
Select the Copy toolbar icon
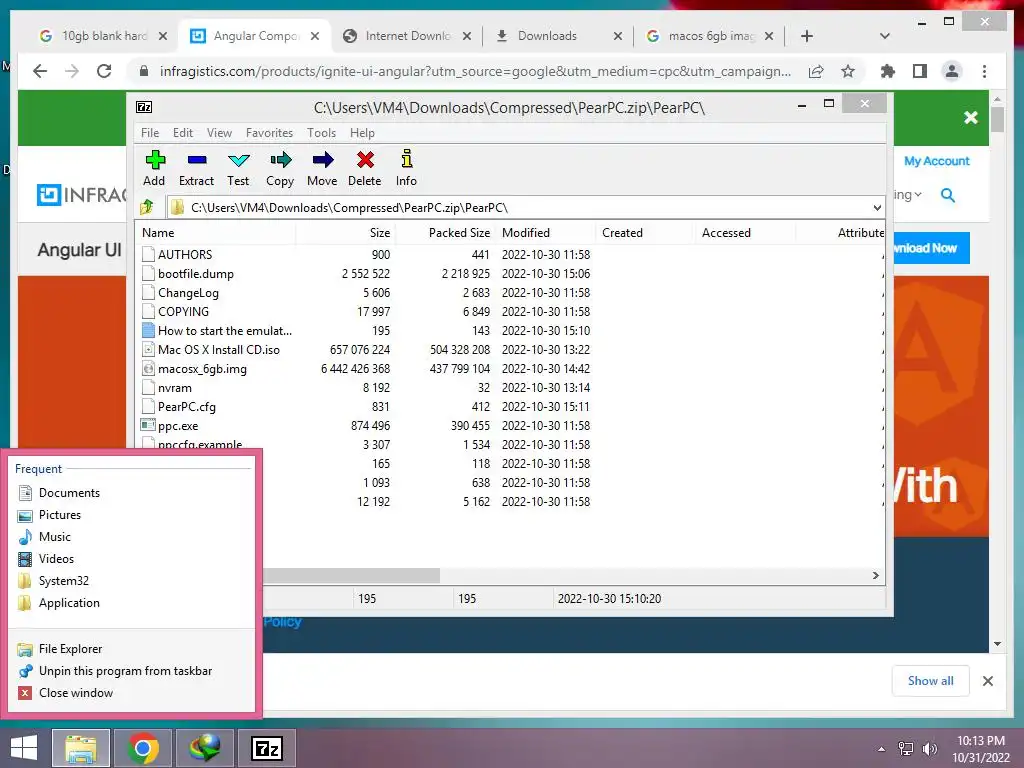(280, 168)
